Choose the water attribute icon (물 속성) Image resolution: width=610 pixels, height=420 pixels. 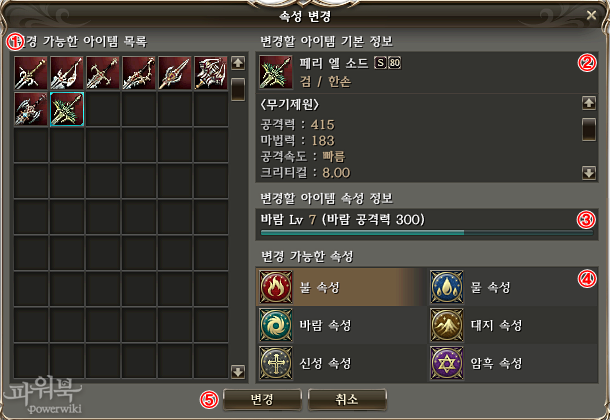447,287
